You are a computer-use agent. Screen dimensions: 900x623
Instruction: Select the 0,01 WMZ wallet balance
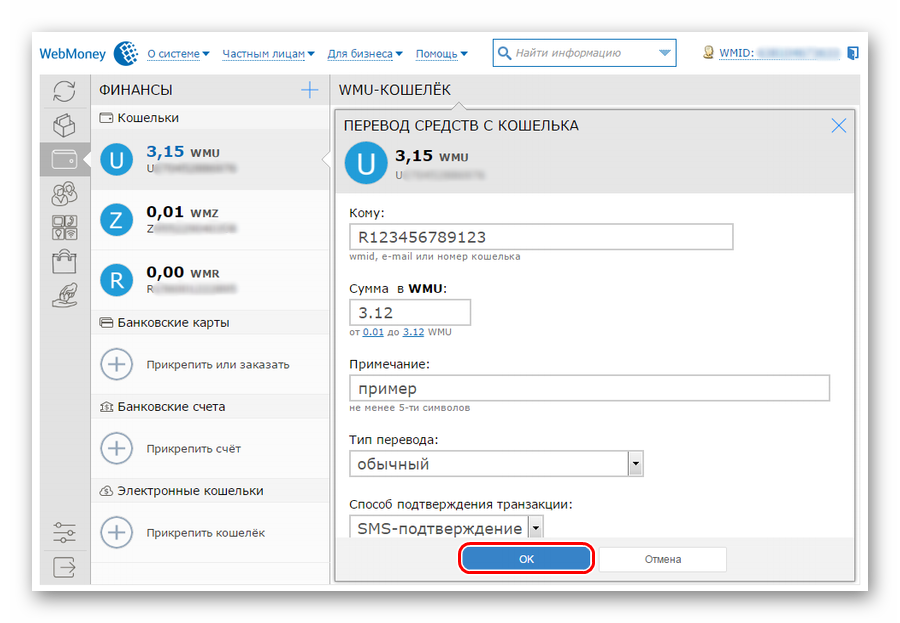tap(183, 212)
